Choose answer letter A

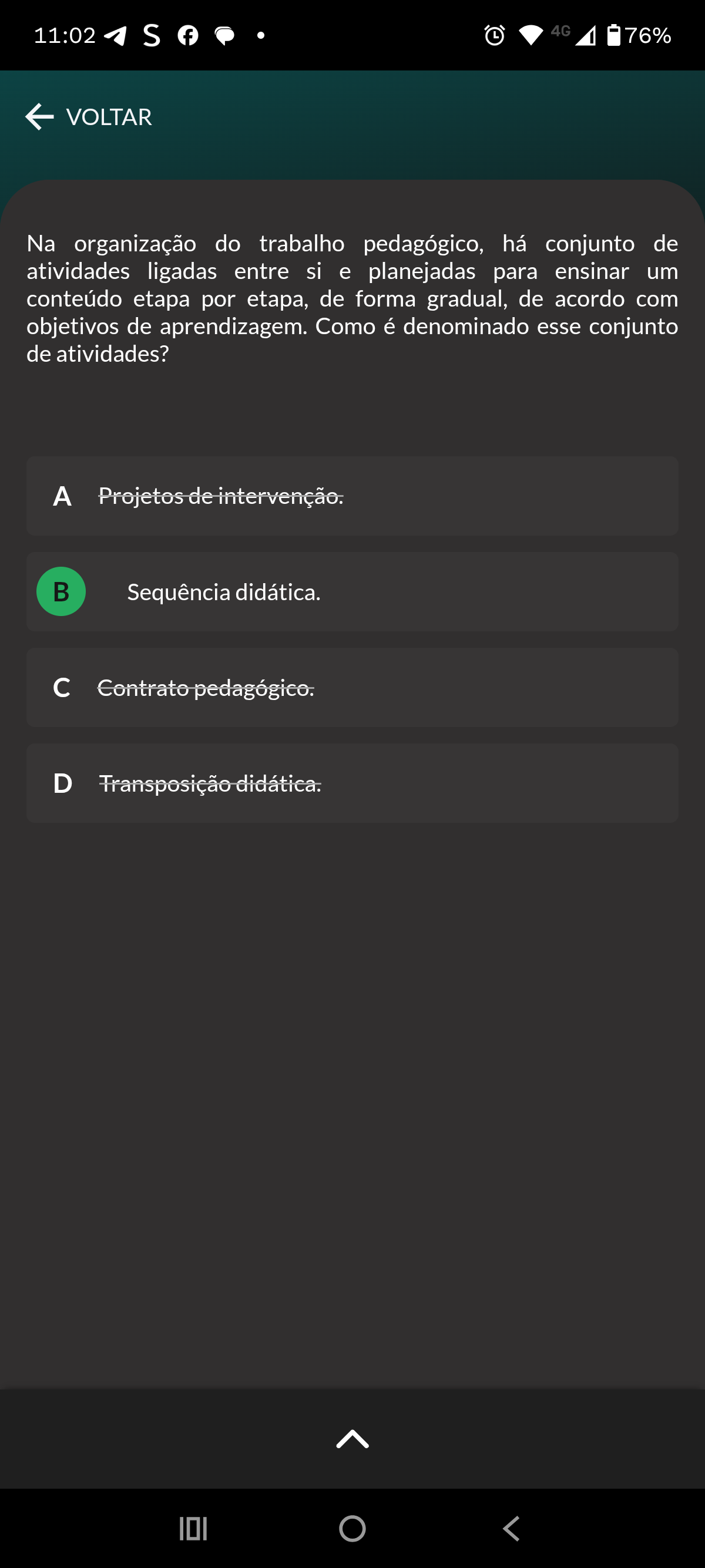click(62, 496)
